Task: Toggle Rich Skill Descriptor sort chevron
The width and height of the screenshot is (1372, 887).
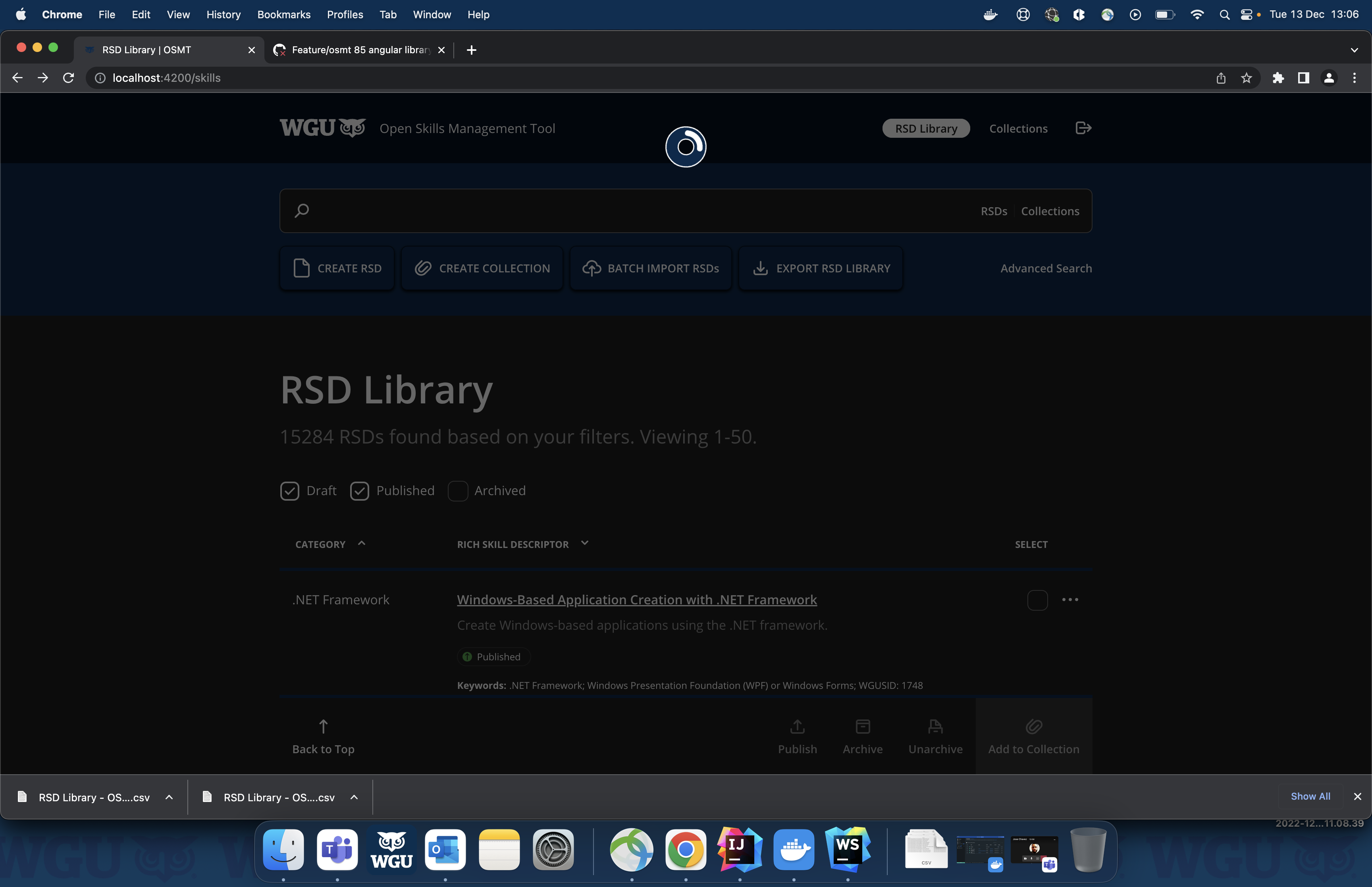Action: point(584,543)
